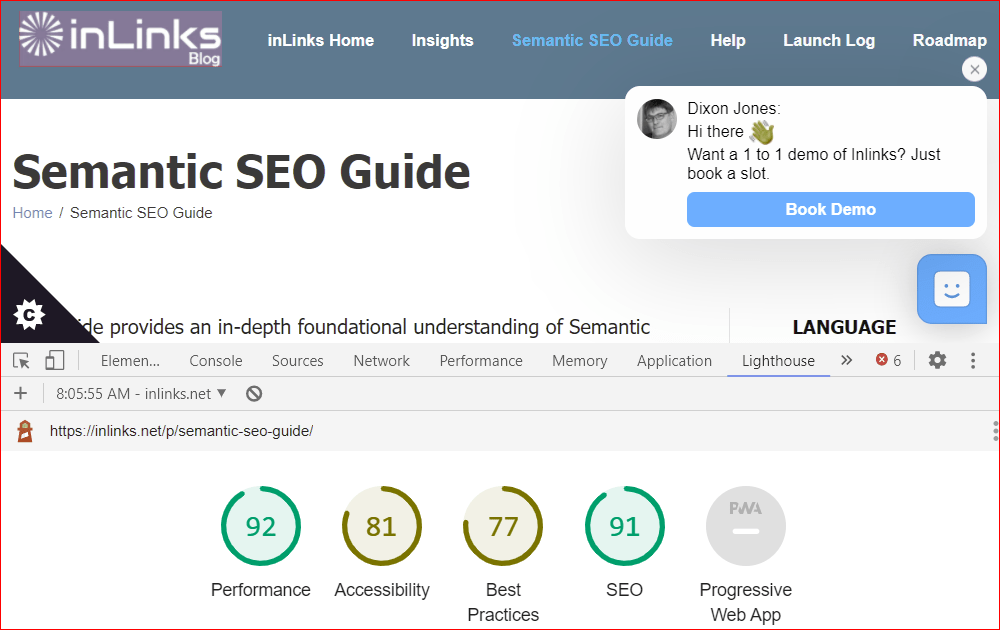The image size is (1000, 630).
Task: Open the Memory tab
Action: tap(580, 361)
